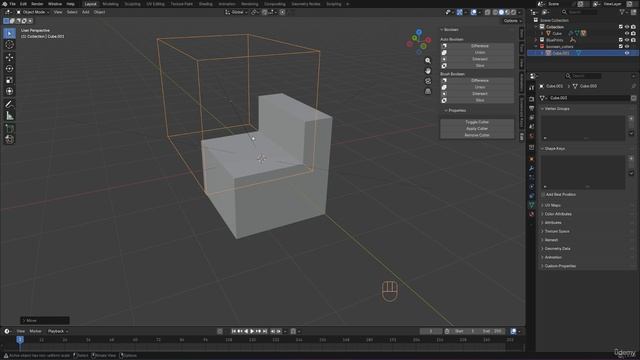Toggle visibility eye for Cube.001 row
Image resolution: width=640 pixels, height=360 pixels.
tap(627, 53)
